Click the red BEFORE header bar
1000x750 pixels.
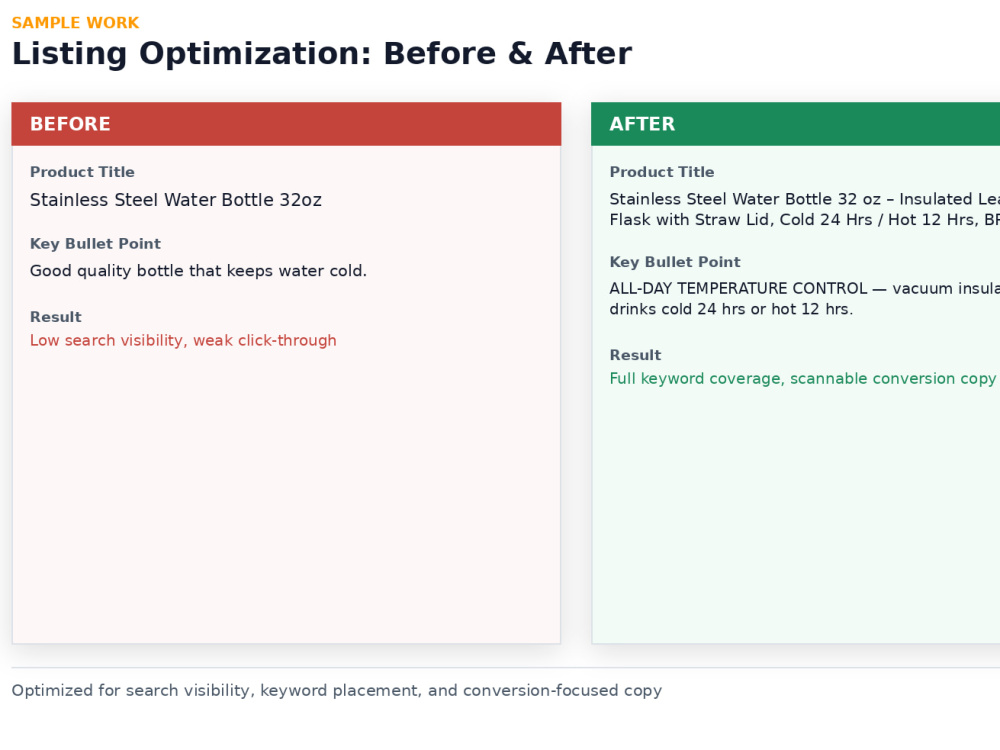click(x=286, y=124)
